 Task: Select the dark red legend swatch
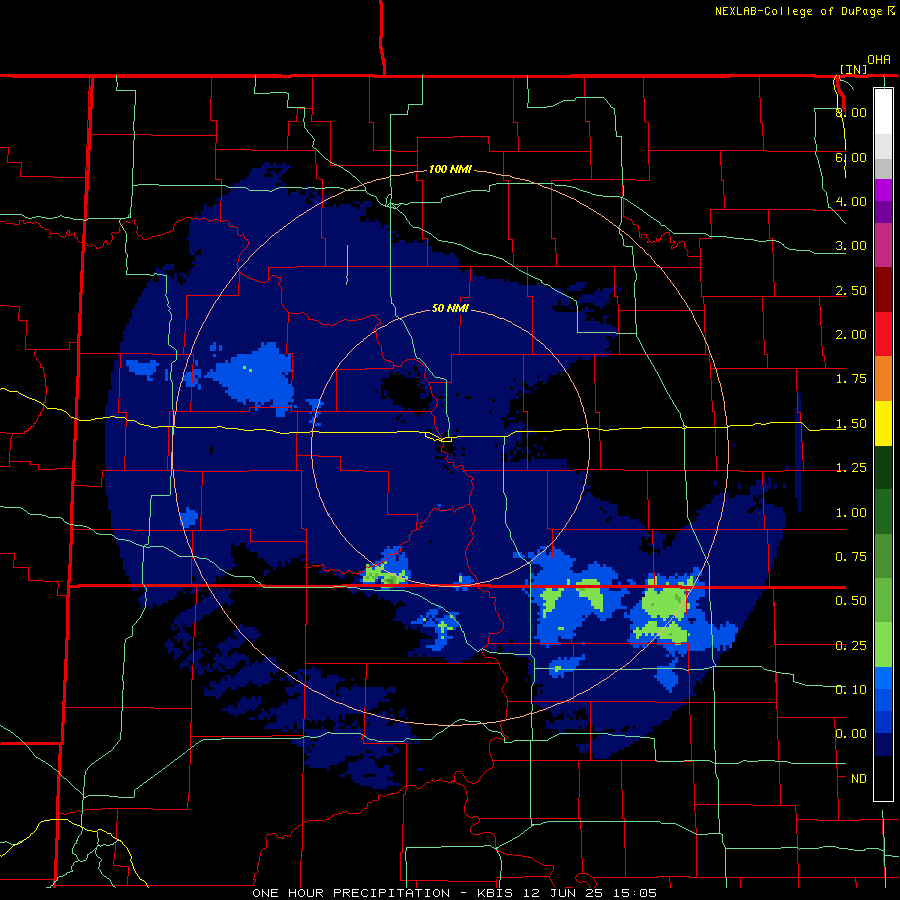(x=883, y=290)
